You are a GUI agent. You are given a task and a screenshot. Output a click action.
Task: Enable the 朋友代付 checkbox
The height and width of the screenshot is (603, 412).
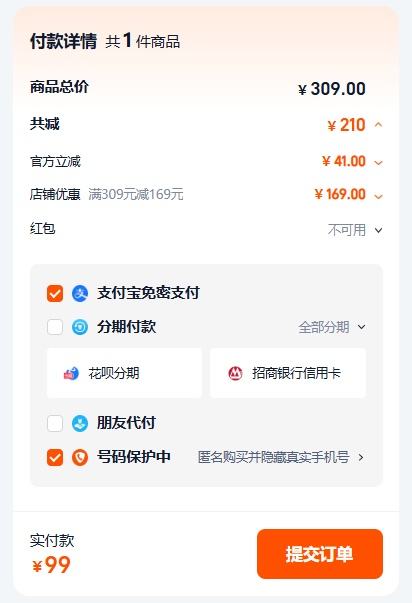pos(55,423)
